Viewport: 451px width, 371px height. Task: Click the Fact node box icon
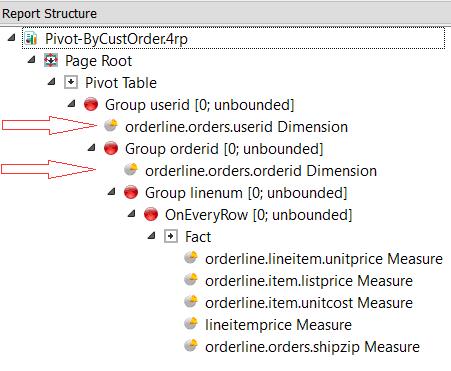[171, 236]
